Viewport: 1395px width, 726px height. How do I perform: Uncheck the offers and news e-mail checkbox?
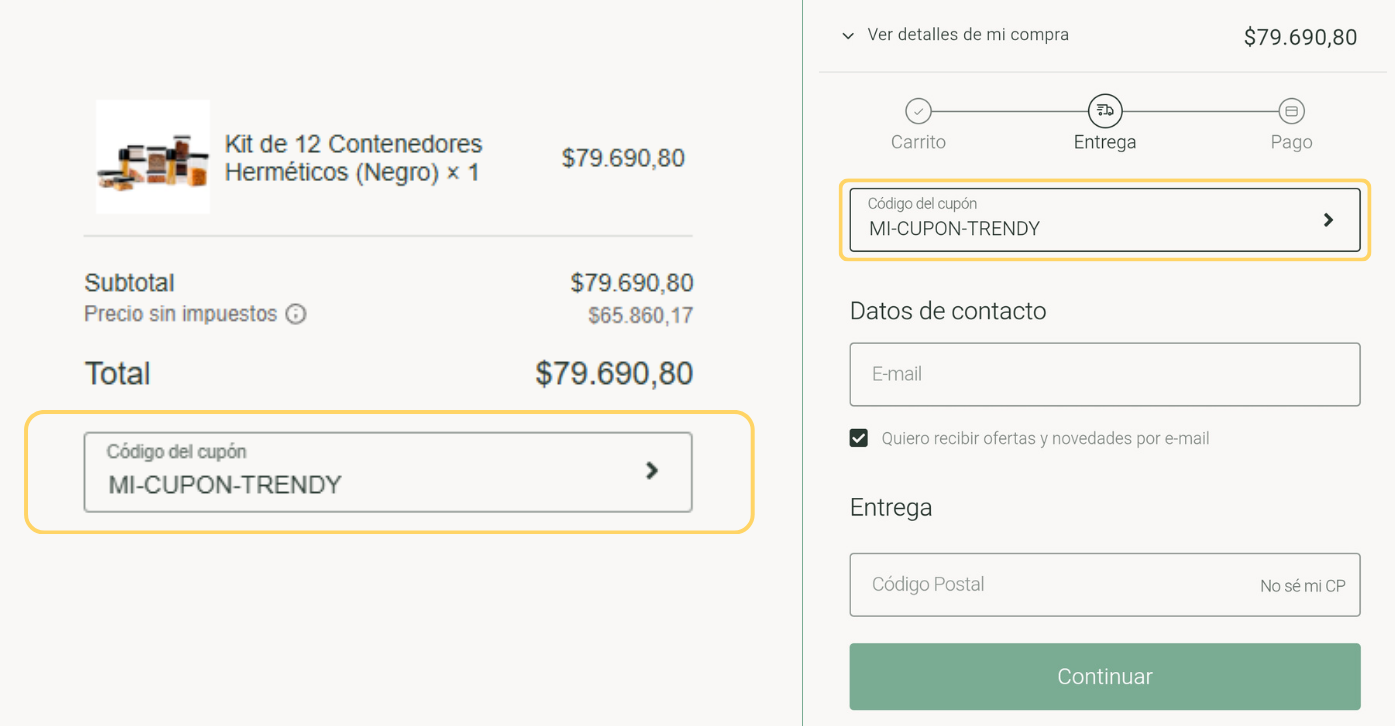pyautogui.click(x=859, y=438)
